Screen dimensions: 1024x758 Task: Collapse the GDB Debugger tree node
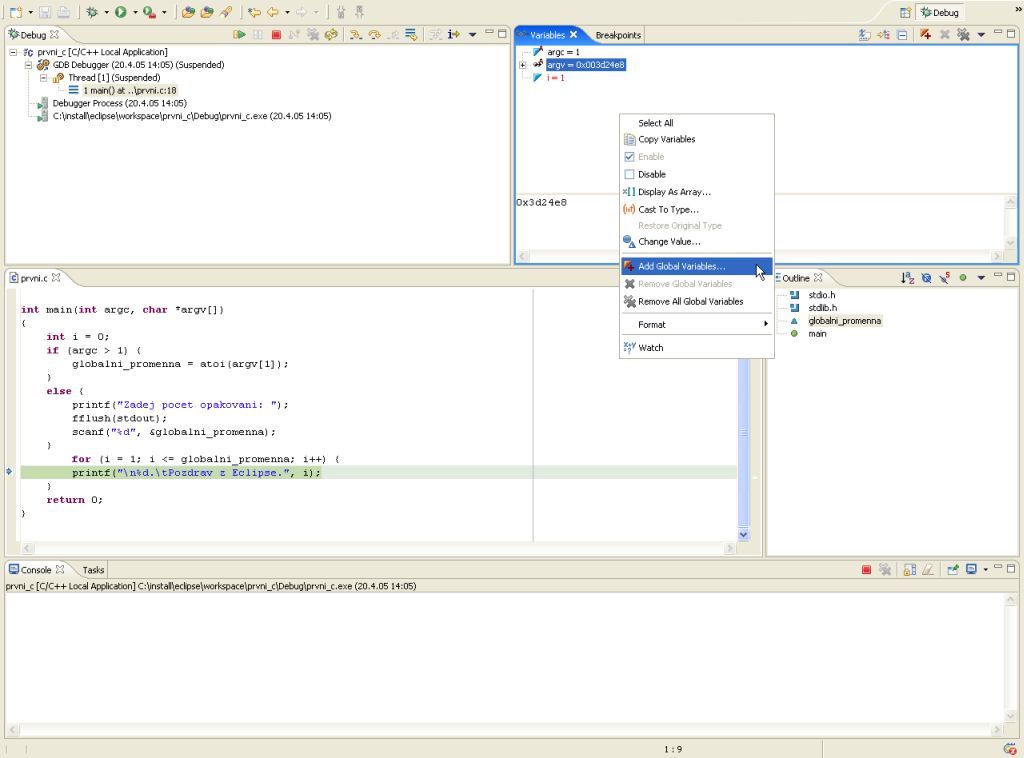click(29, 65)
